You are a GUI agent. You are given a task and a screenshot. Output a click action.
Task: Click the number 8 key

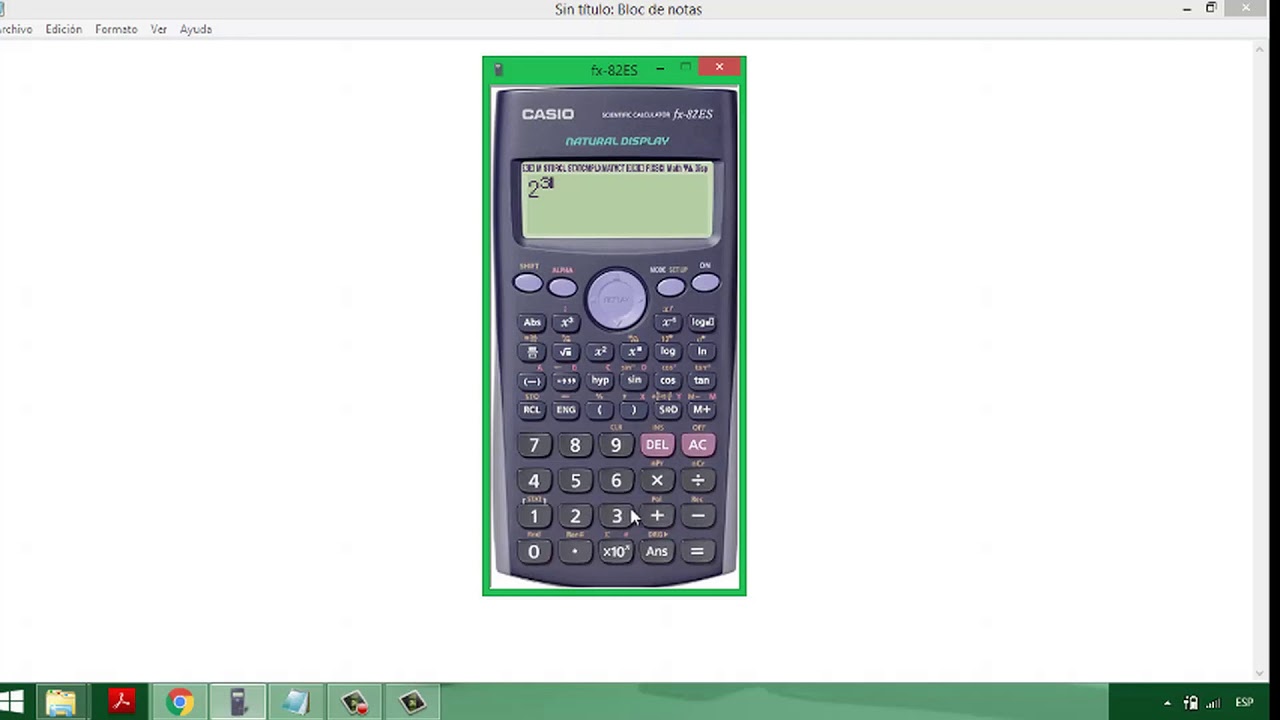coord(575,445)
